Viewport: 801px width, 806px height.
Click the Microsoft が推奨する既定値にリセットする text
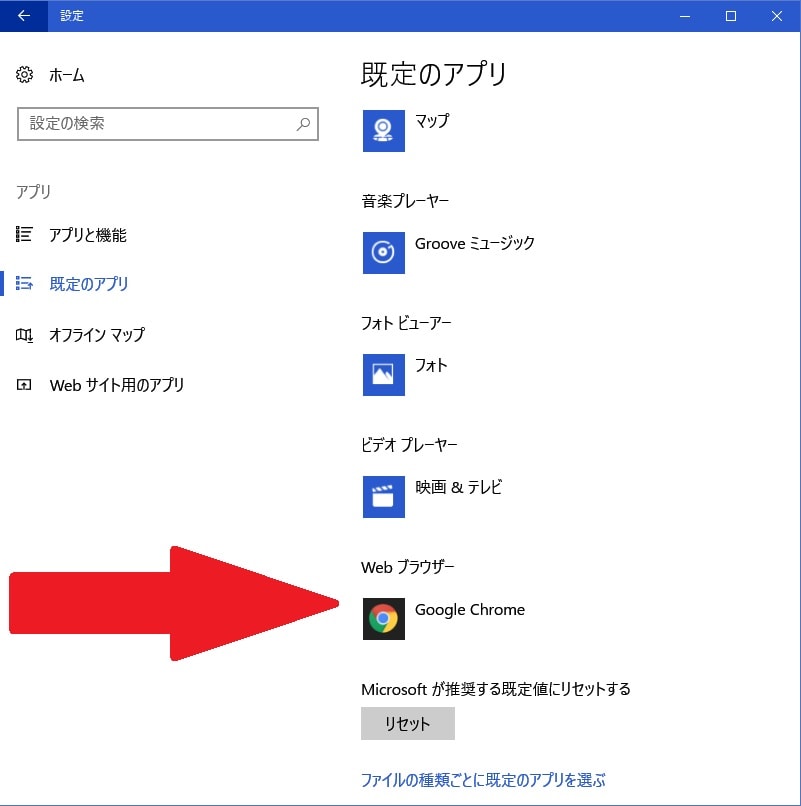(x=496, y=689)
